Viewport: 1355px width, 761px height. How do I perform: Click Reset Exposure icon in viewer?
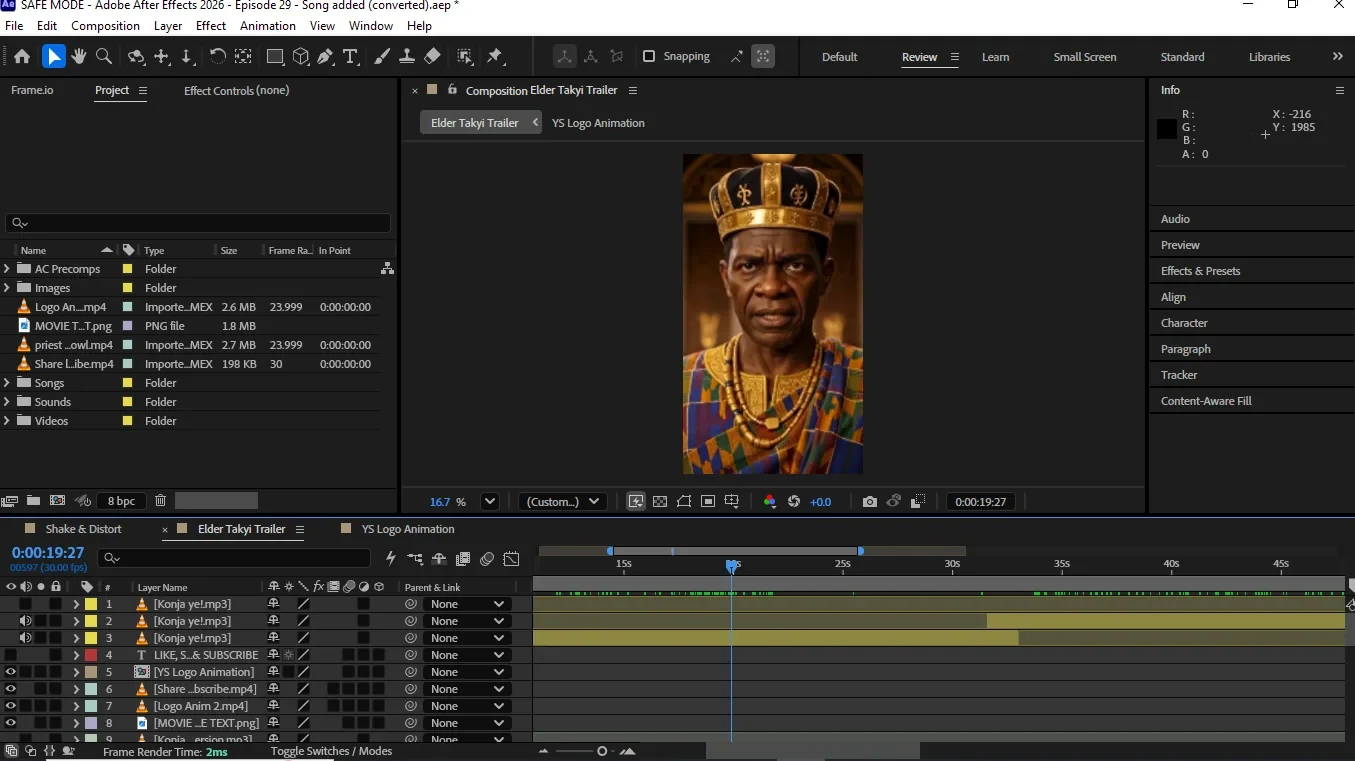click(x=794, y=502)
